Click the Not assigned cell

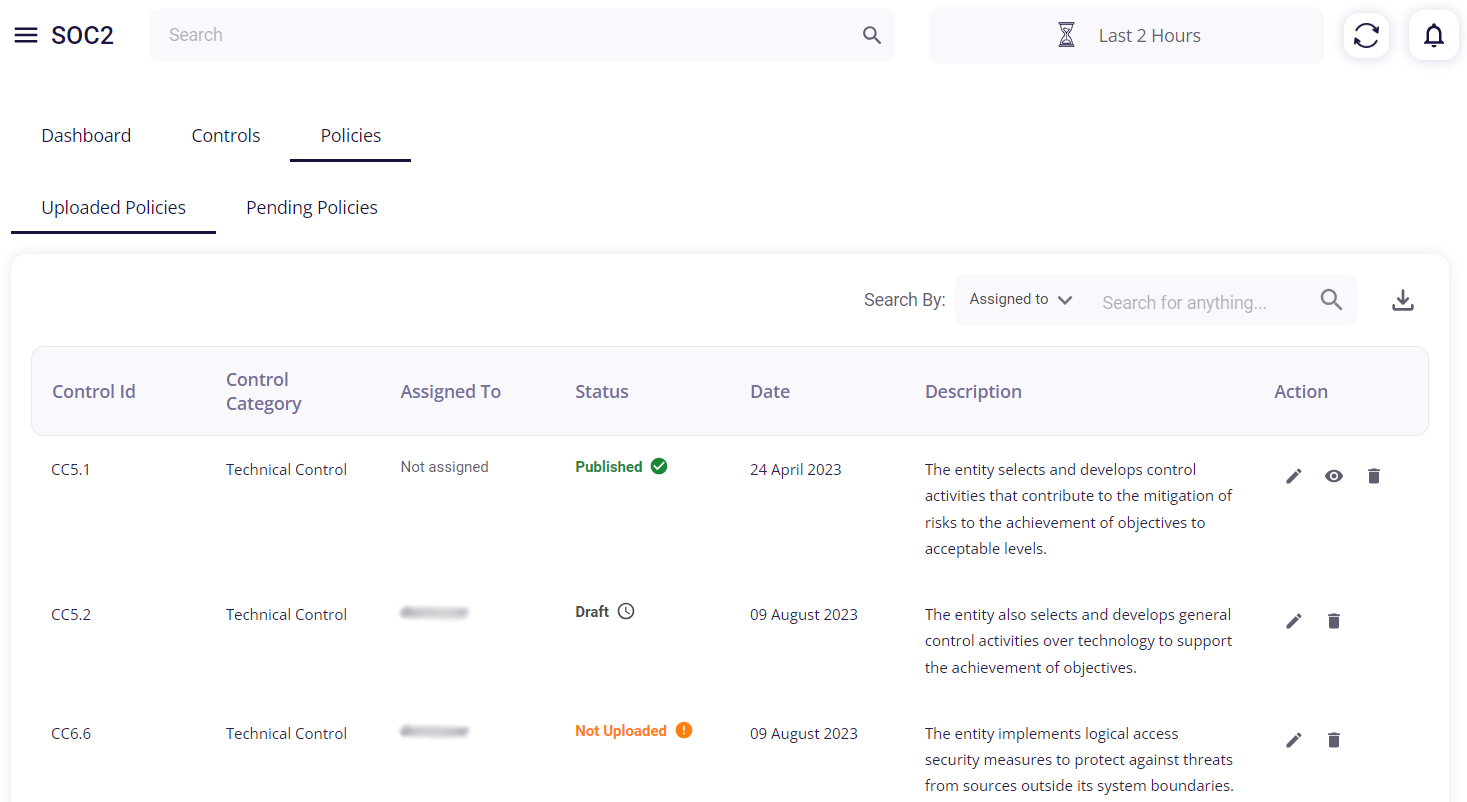[445, 467]
